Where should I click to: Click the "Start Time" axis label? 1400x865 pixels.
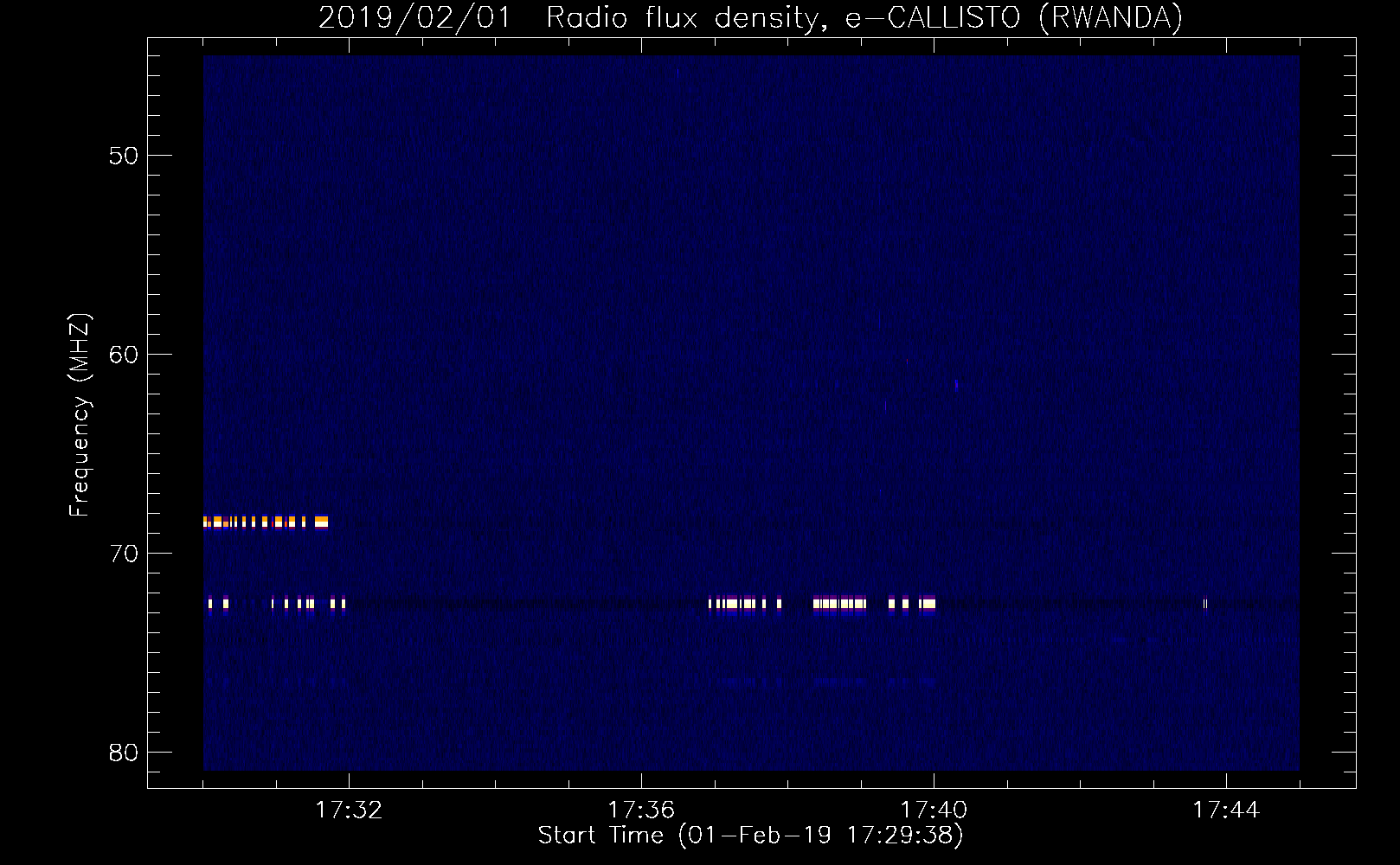750,836
